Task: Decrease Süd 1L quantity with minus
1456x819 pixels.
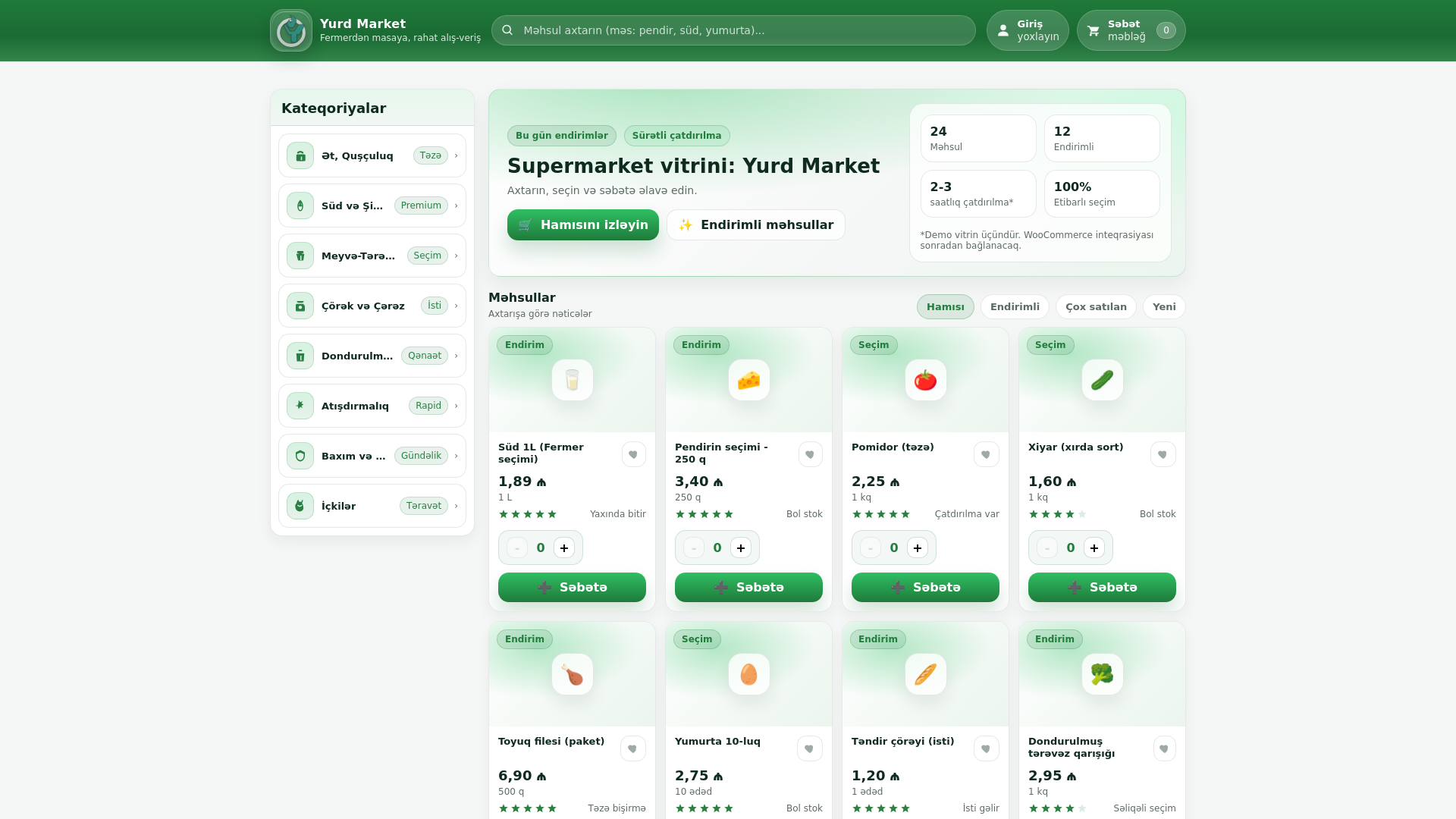Action: [517, 548]
